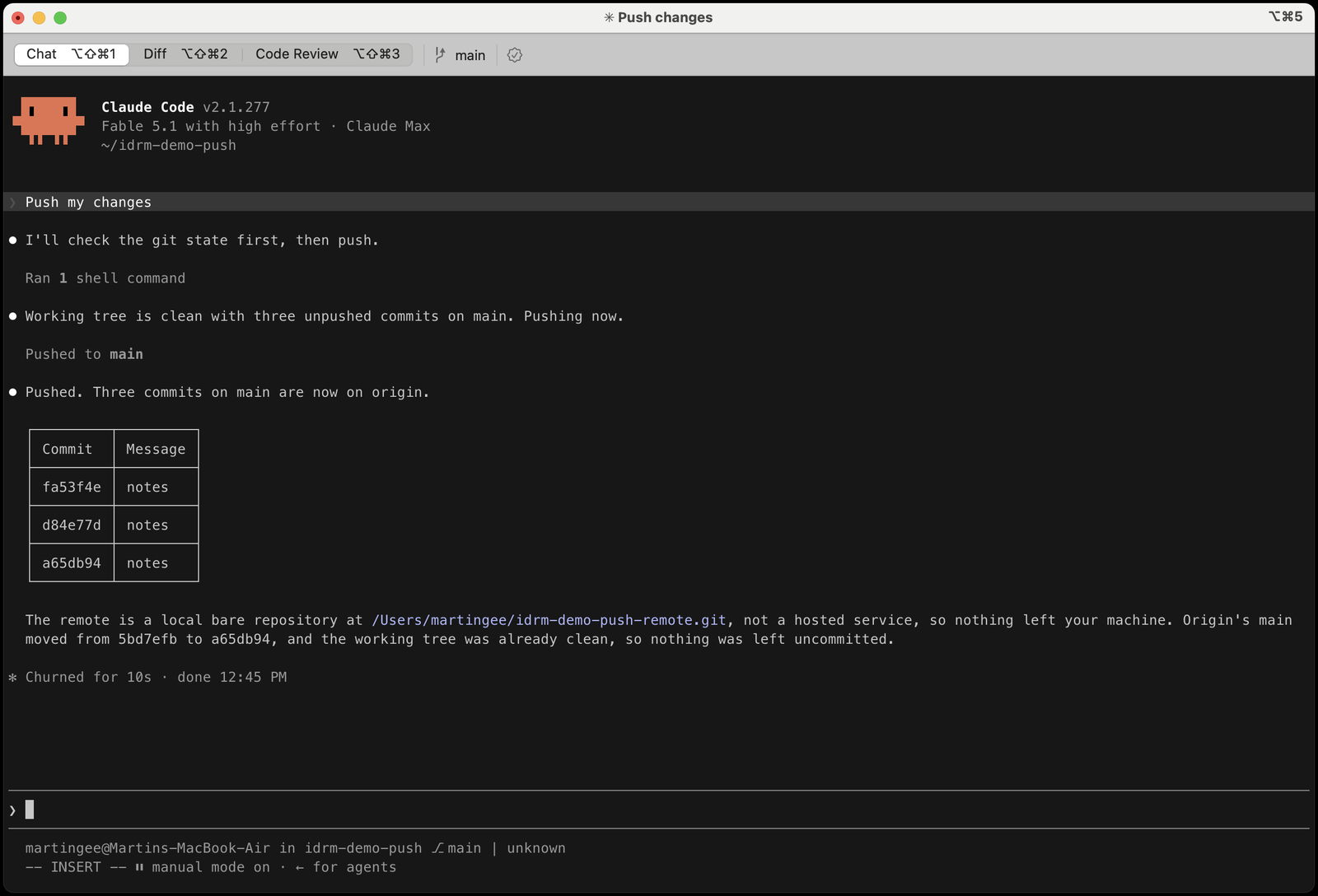Select commit hash d84e77d
1318x896 pixels.
72,525
